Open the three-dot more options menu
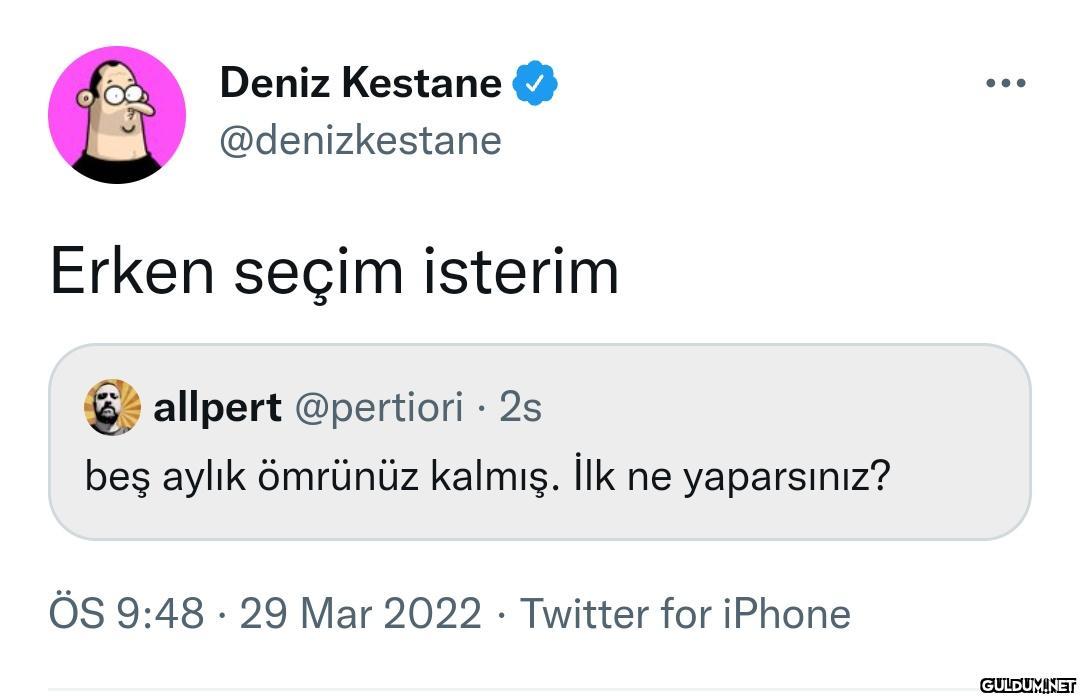 click(1005, 83)
